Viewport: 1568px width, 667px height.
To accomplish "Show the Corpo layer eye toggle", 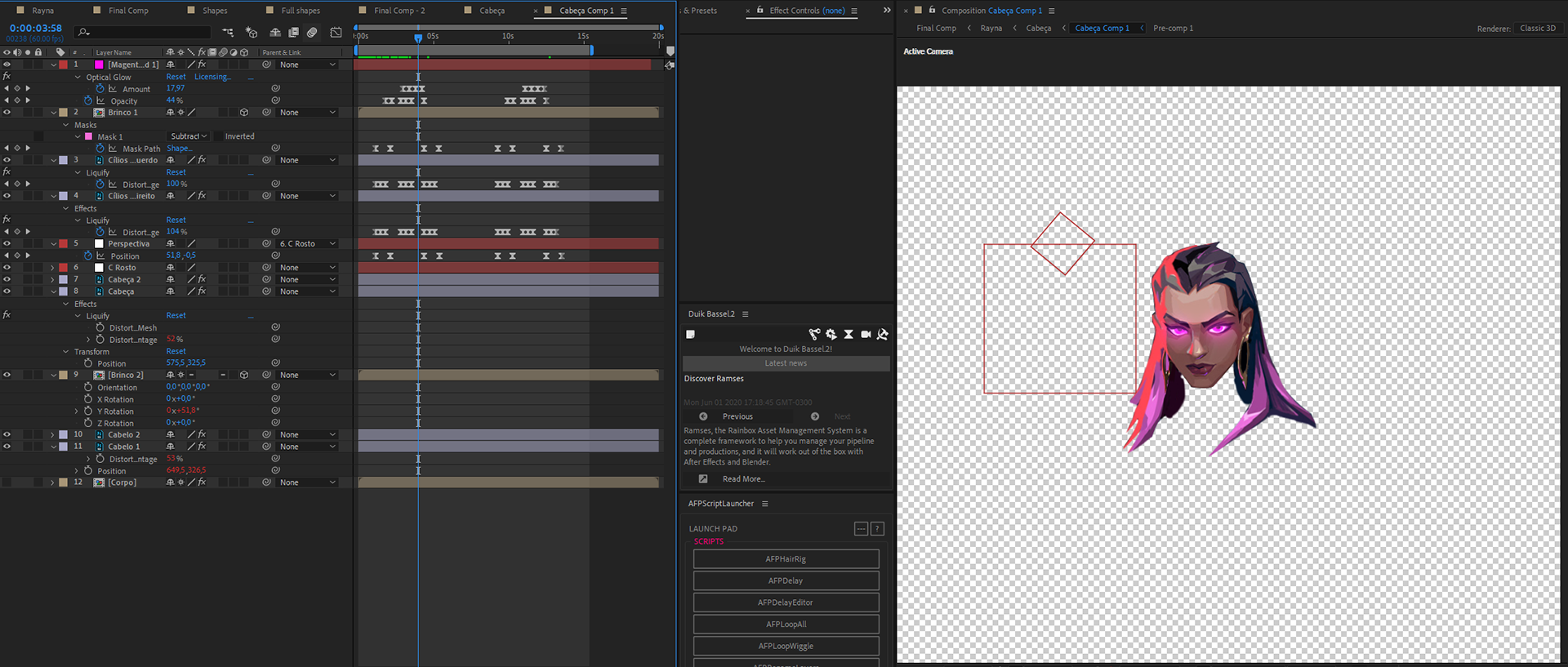I will click(7, 482).
